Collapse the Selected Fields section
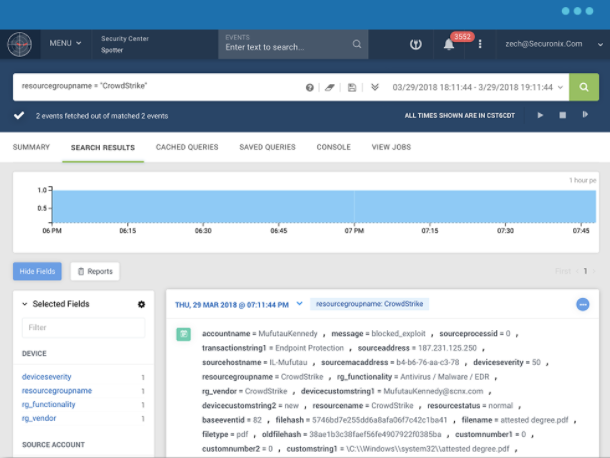 point(25,304)
